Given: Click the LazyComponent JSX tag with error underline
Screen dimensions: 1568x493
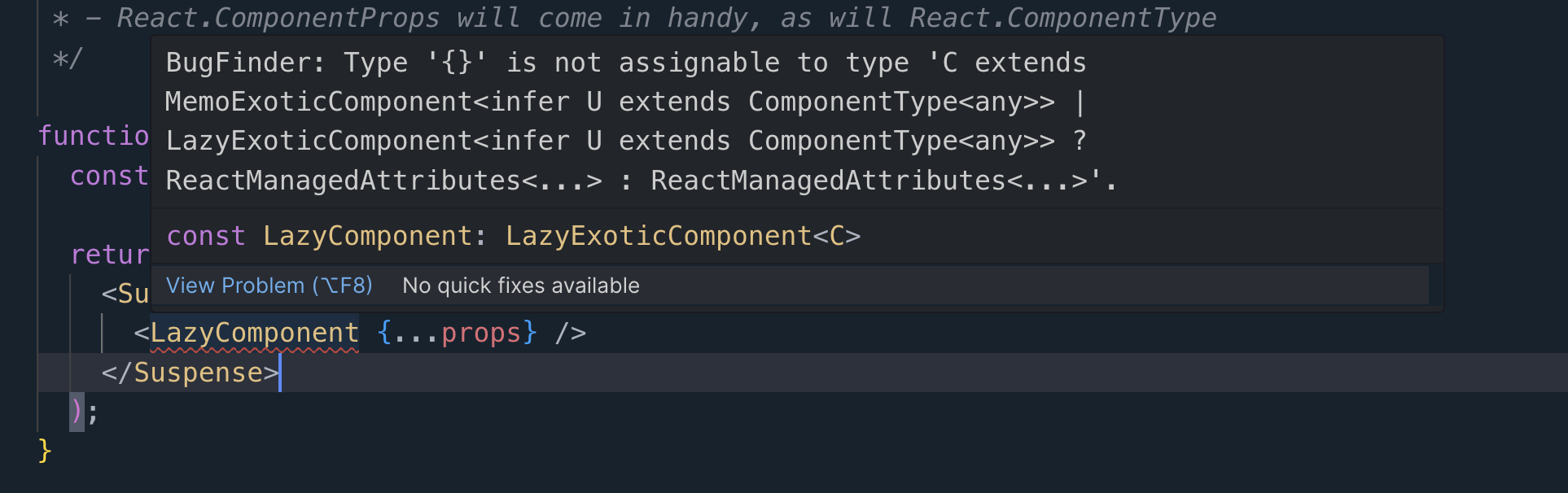Looking at the screenshot, I should pyautogui.click(x=254, y=333).
